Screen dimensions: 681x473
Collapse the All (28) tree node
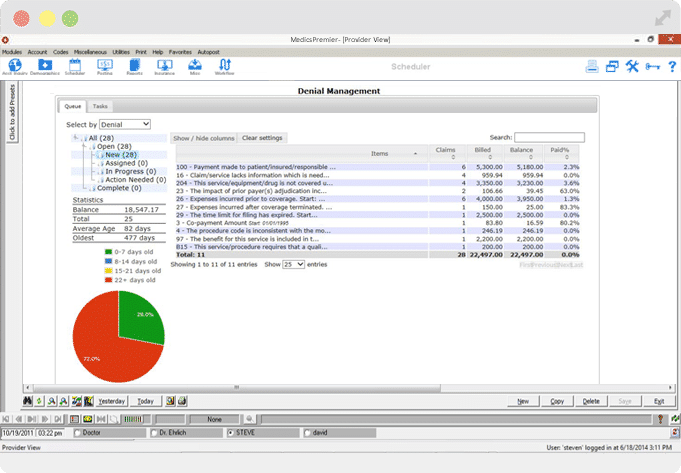click(76, 138)
